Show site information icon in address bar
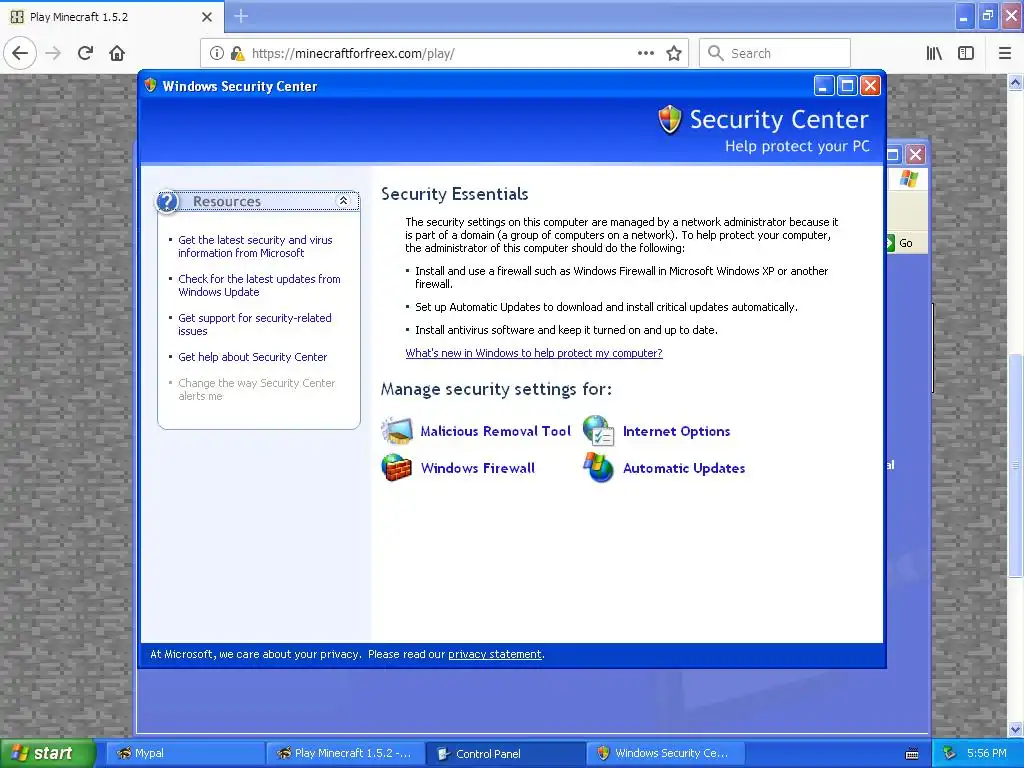Image resolution: width=1024 pixels, height=768 pixels. (216, 53)
